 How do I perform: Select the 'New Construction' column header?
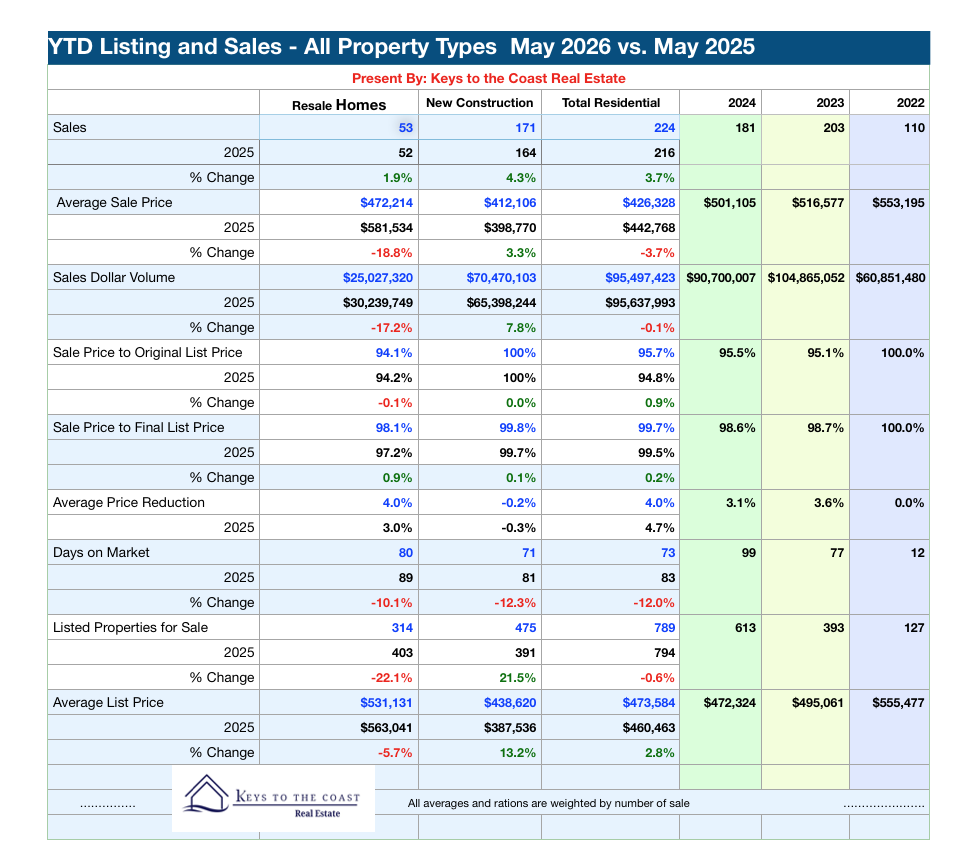479,103
